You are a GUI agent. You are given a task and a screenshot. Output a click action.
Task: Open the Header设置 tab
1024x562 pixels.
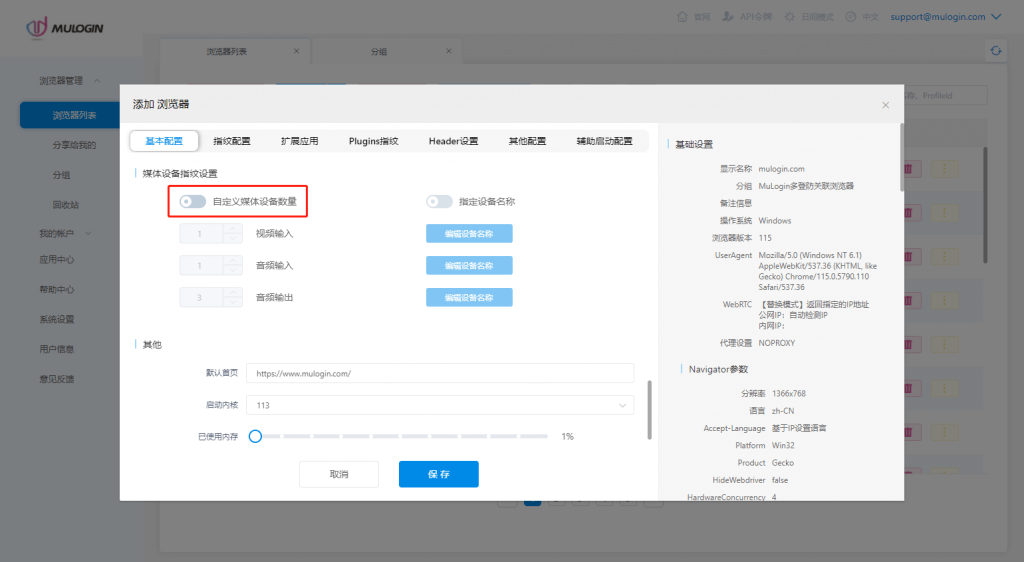[x=453, y=141]
